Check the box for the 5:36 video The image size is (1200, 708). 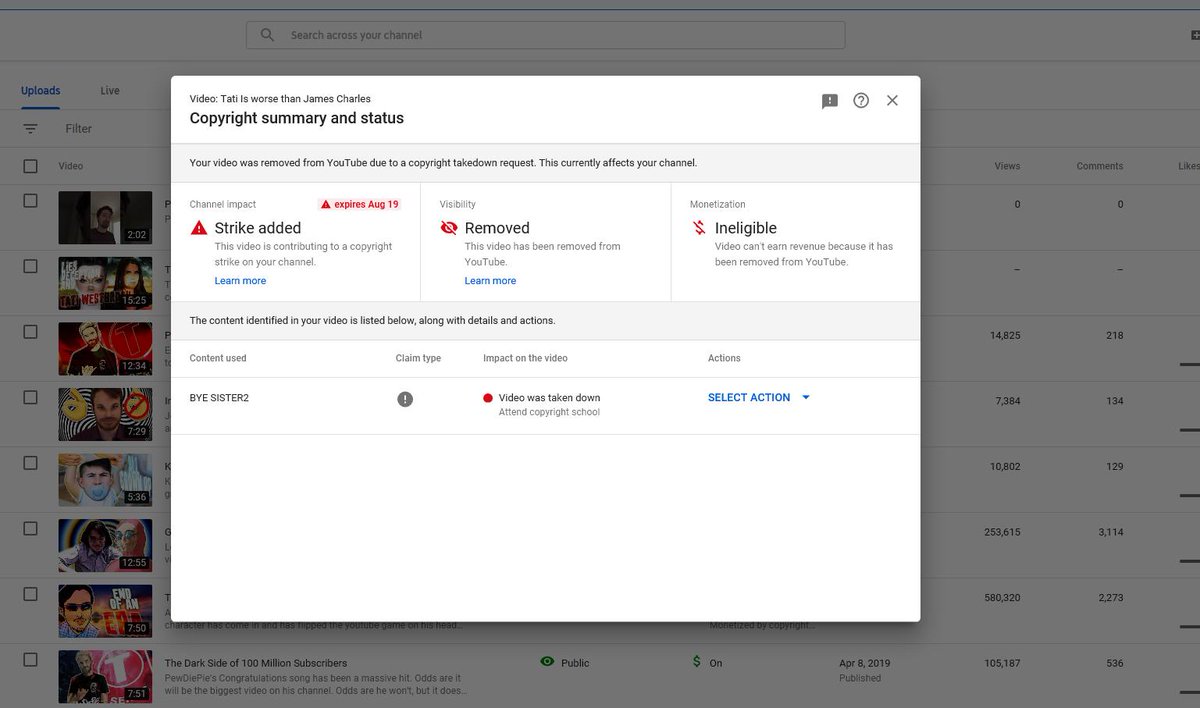(x=31, y=464)
